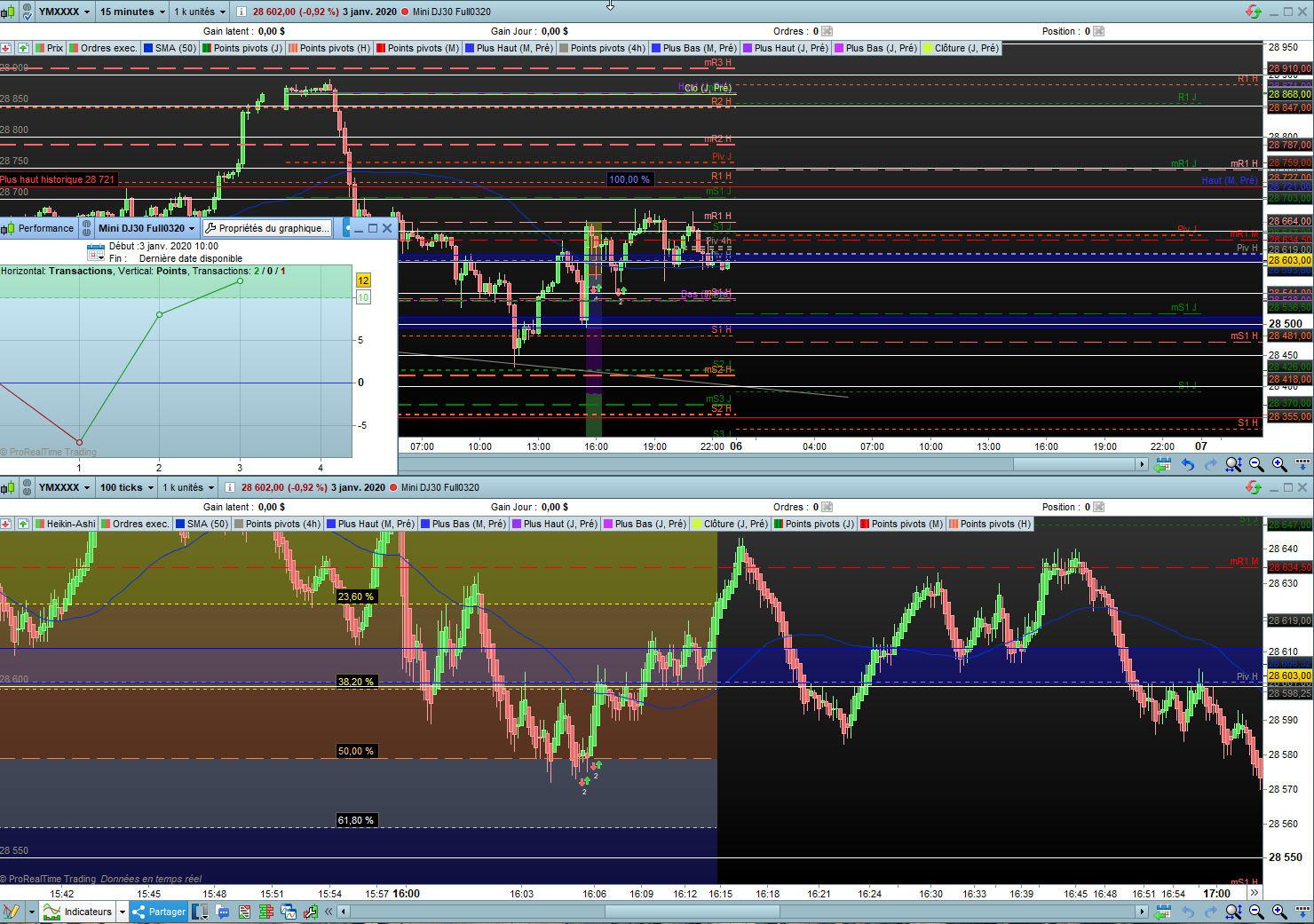Open the wrench settings icon in bottom toolbar

(310, 912)
